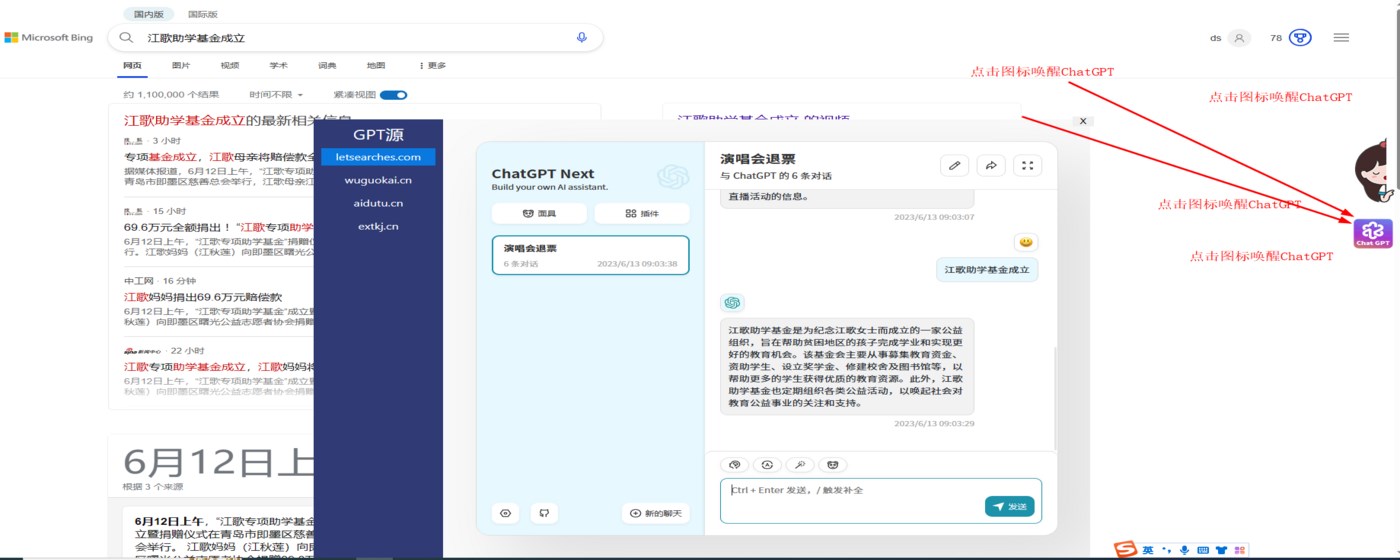1400x560 pixels.
Task: Switch IME language via 英 indicator
Action: tap(1148, 550)
